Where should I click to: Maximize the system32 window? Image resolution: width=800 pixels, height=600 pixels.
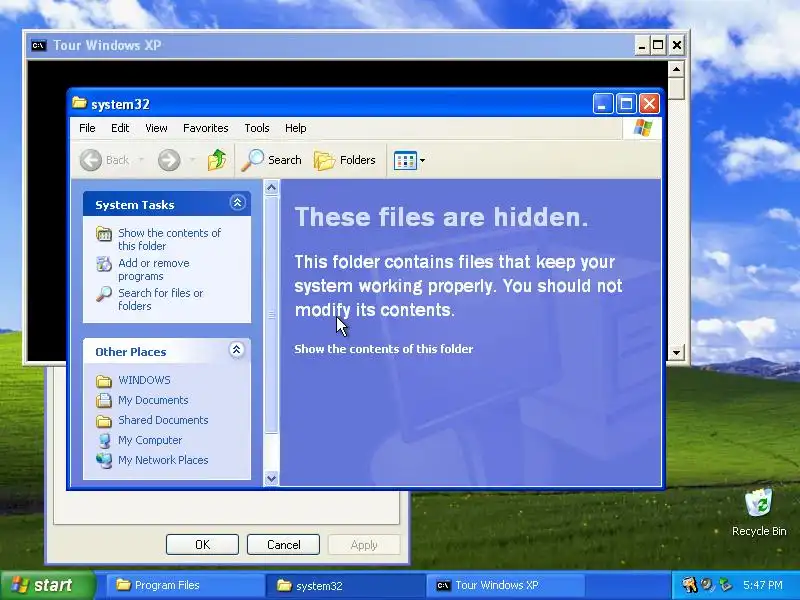point(626,104)
